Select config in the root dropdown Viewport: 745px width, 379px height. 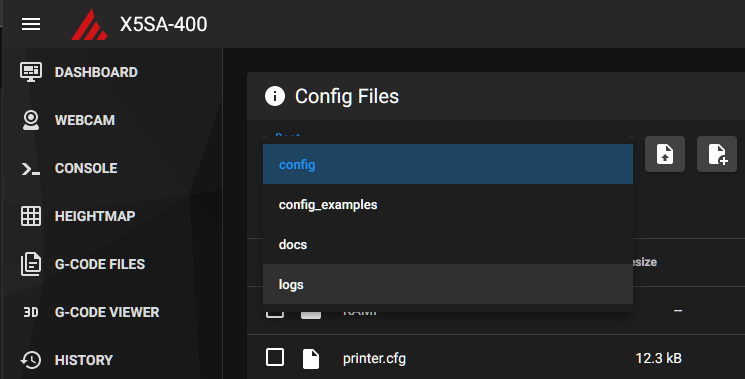448,164
